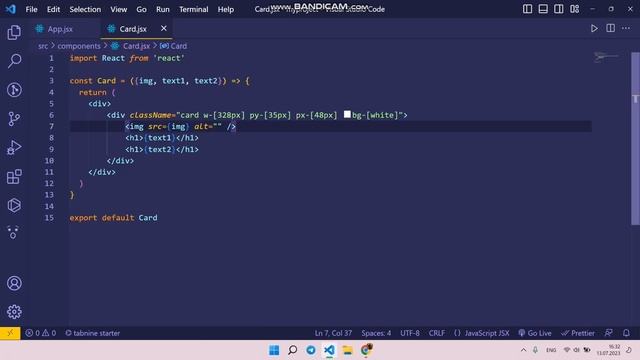Click the remote window indicator in status bar
Image resolution: width=640 pixels, height=360 pixels.
point(10,333)
